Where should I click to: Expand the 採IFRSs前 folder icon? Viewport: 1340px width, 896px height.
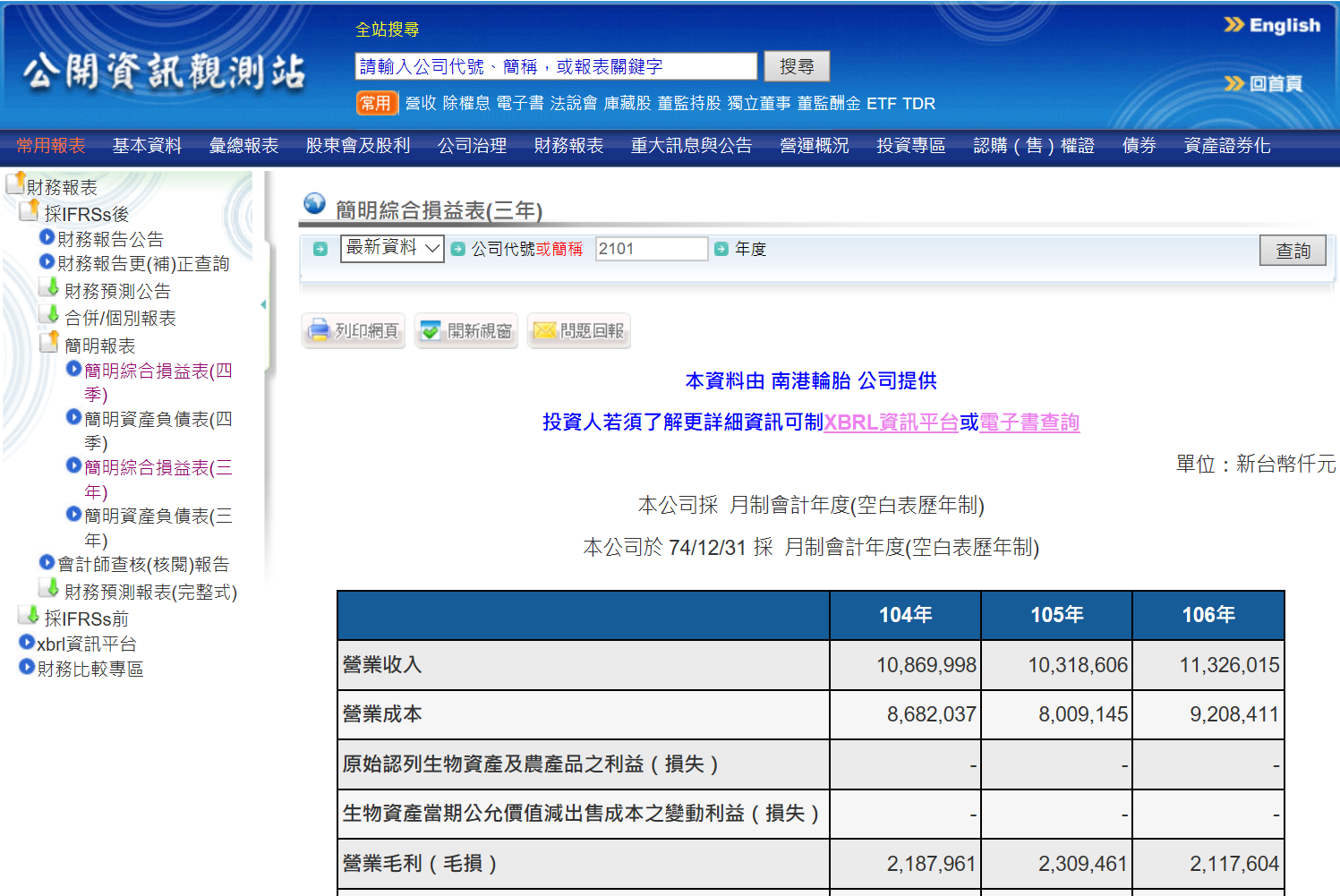[29, 615]
